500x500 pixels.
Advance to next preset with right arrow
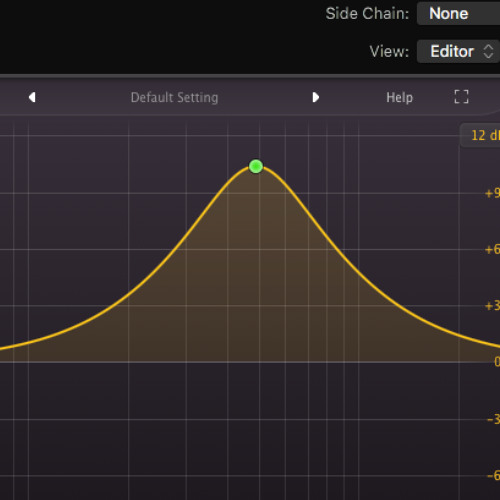coord(316,97)
